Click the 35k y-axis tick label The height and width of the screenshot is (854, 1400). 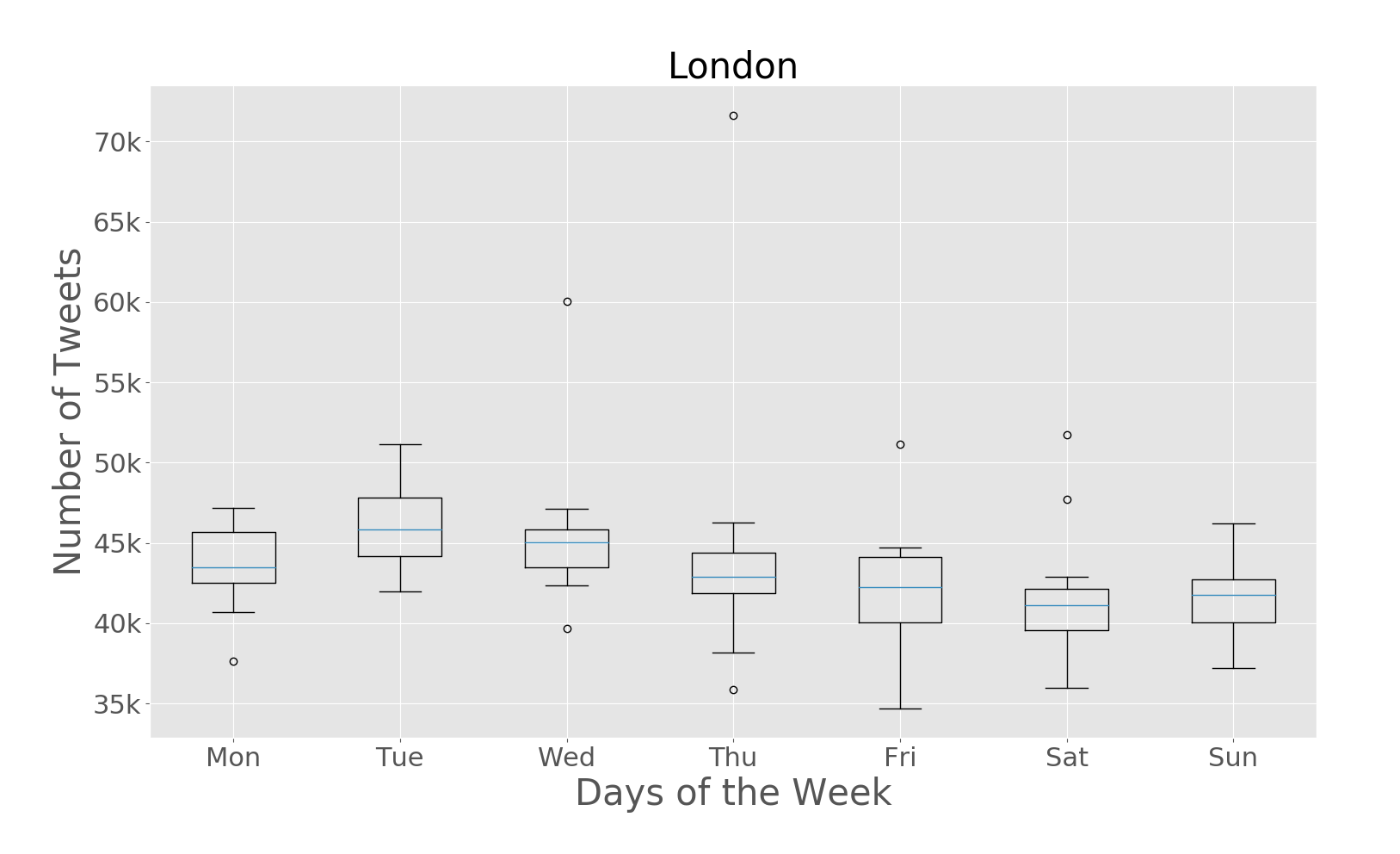click(x=116, y=705)
